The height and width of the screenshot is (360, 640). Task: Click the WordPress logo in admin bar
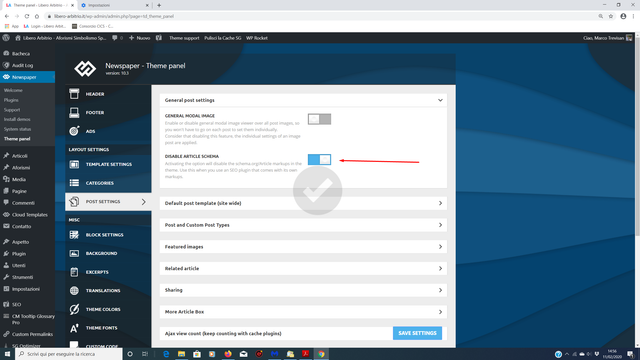coord(6,38)
